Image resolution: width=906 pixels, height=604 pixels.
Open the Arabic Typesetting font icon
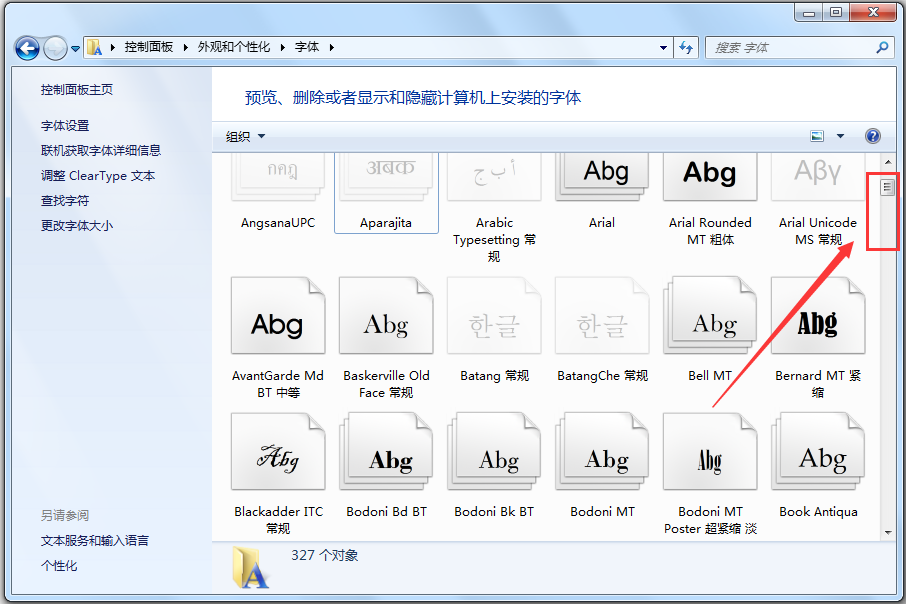tap(494, 177)
